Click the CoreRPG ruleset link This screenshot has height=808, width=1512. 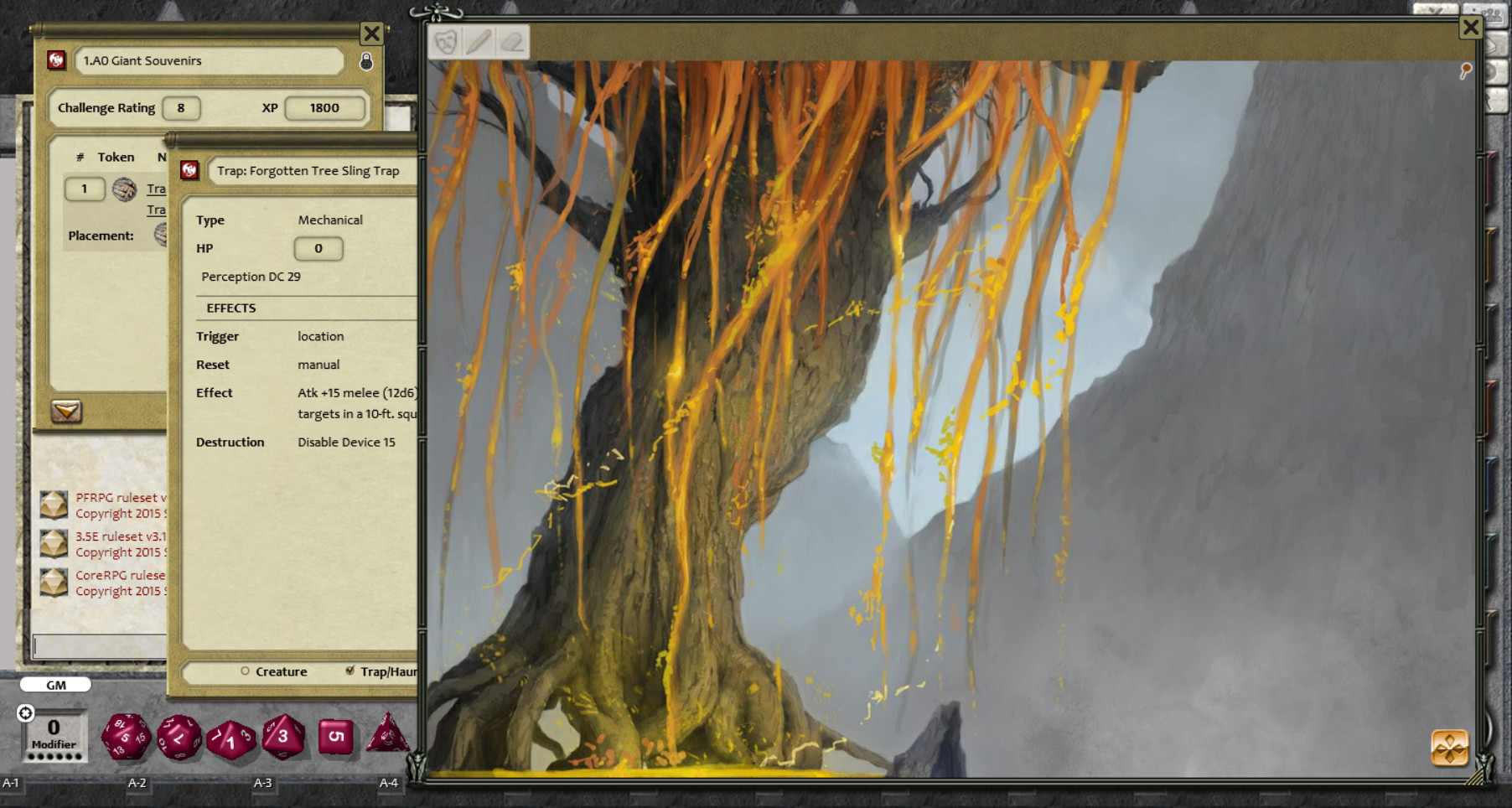pyautogui.click(x=117, y=576)
